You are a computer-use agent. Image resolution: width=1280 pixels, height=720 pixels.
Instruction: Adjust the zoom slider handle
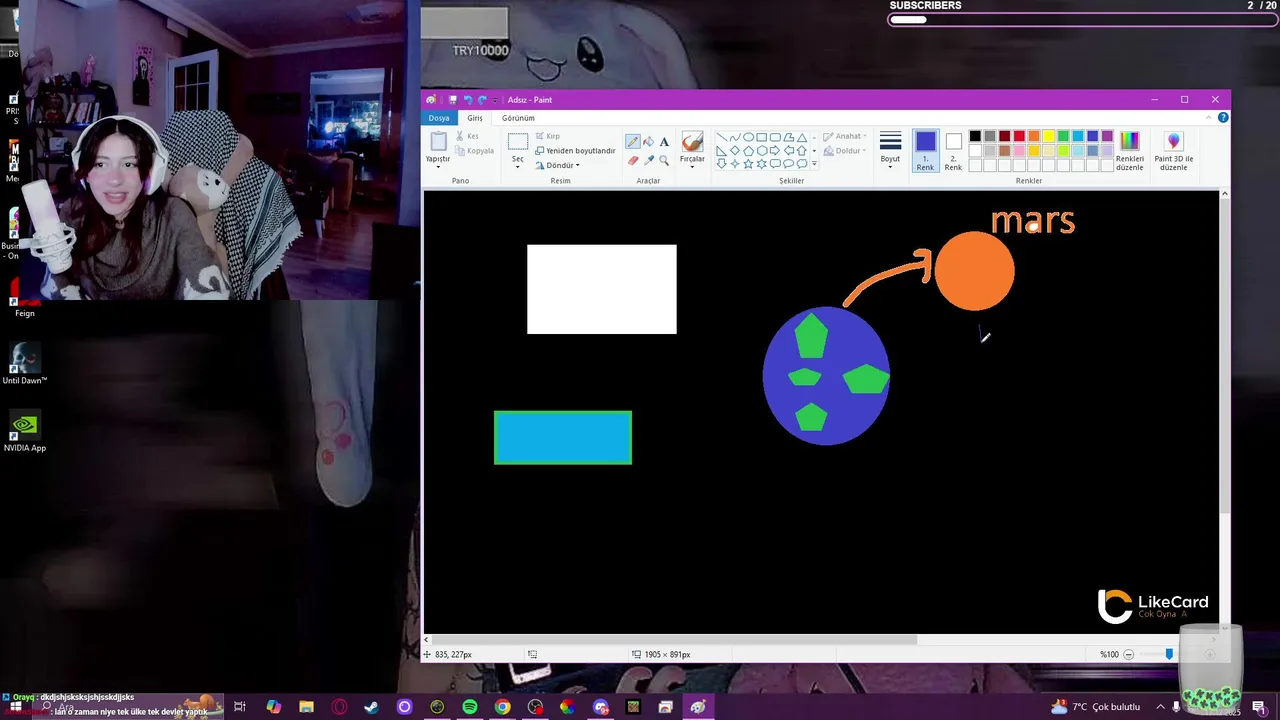1169,654
